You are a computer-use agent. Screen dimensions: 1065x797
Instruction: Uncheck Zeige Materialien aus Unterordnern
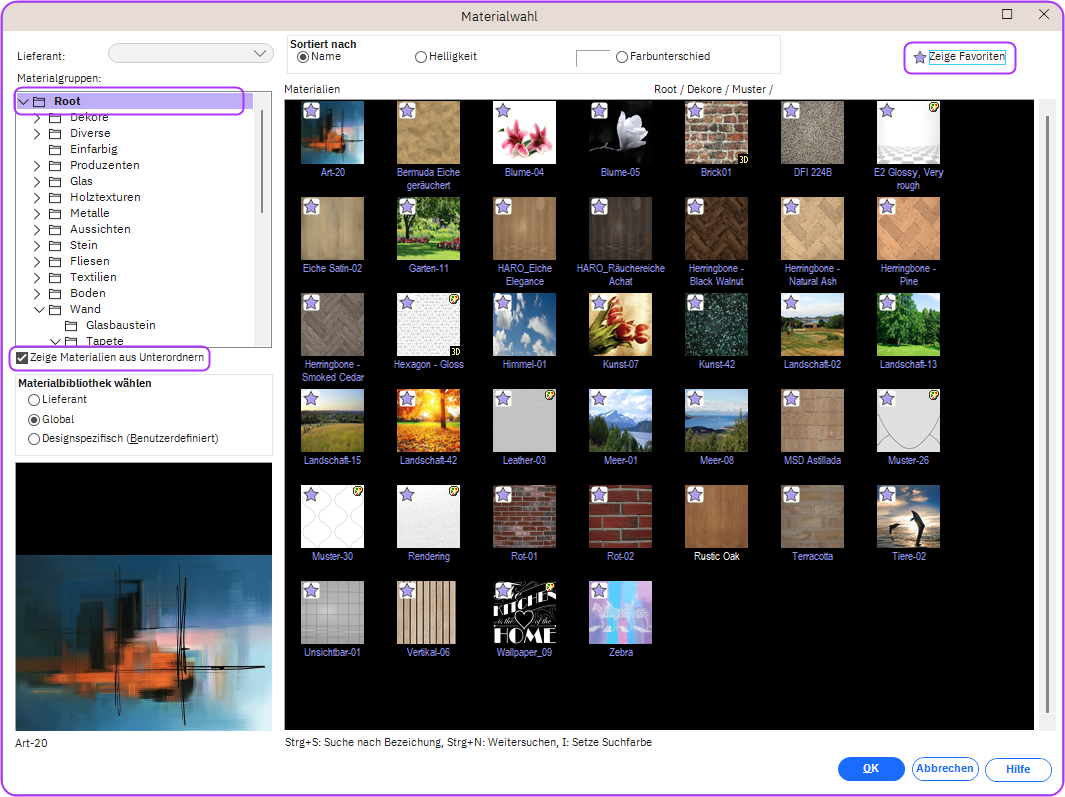tap(22, 358)
